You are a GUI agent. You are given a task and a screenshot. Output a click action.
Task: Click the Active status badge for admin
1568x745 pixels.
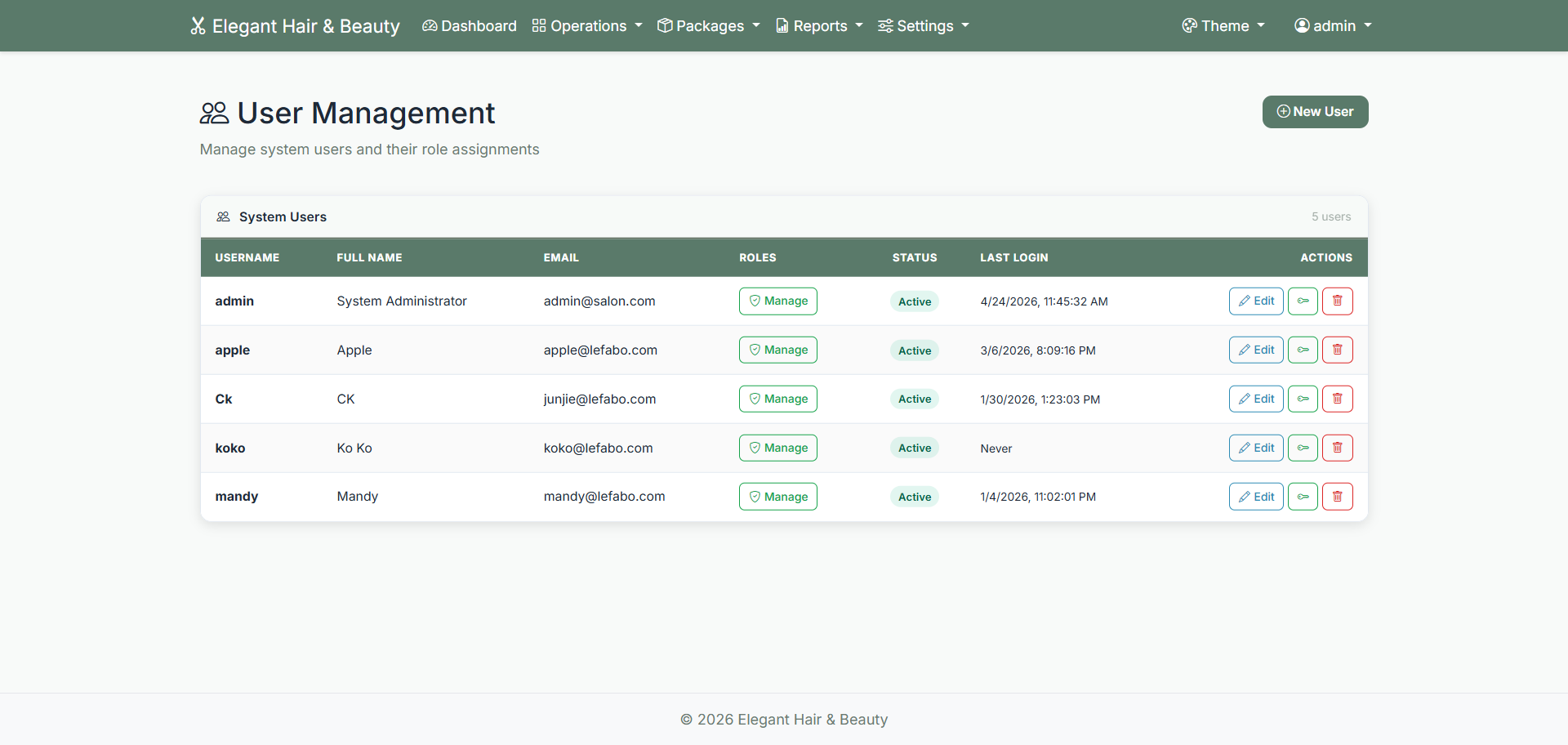pos(915,301)
